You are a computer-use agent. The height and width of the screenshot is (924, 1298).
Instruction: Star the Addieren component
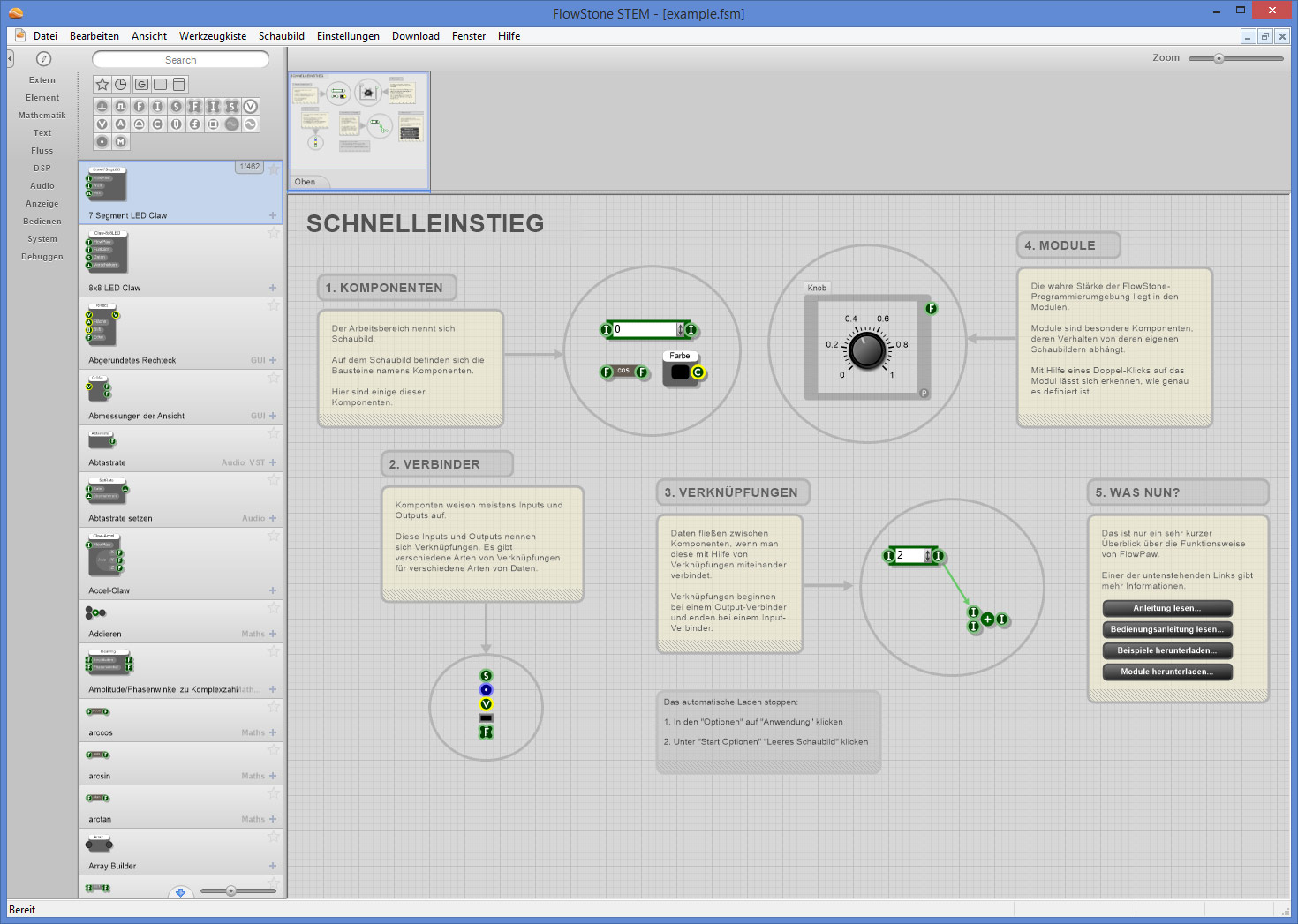click(x=274, y=608)
